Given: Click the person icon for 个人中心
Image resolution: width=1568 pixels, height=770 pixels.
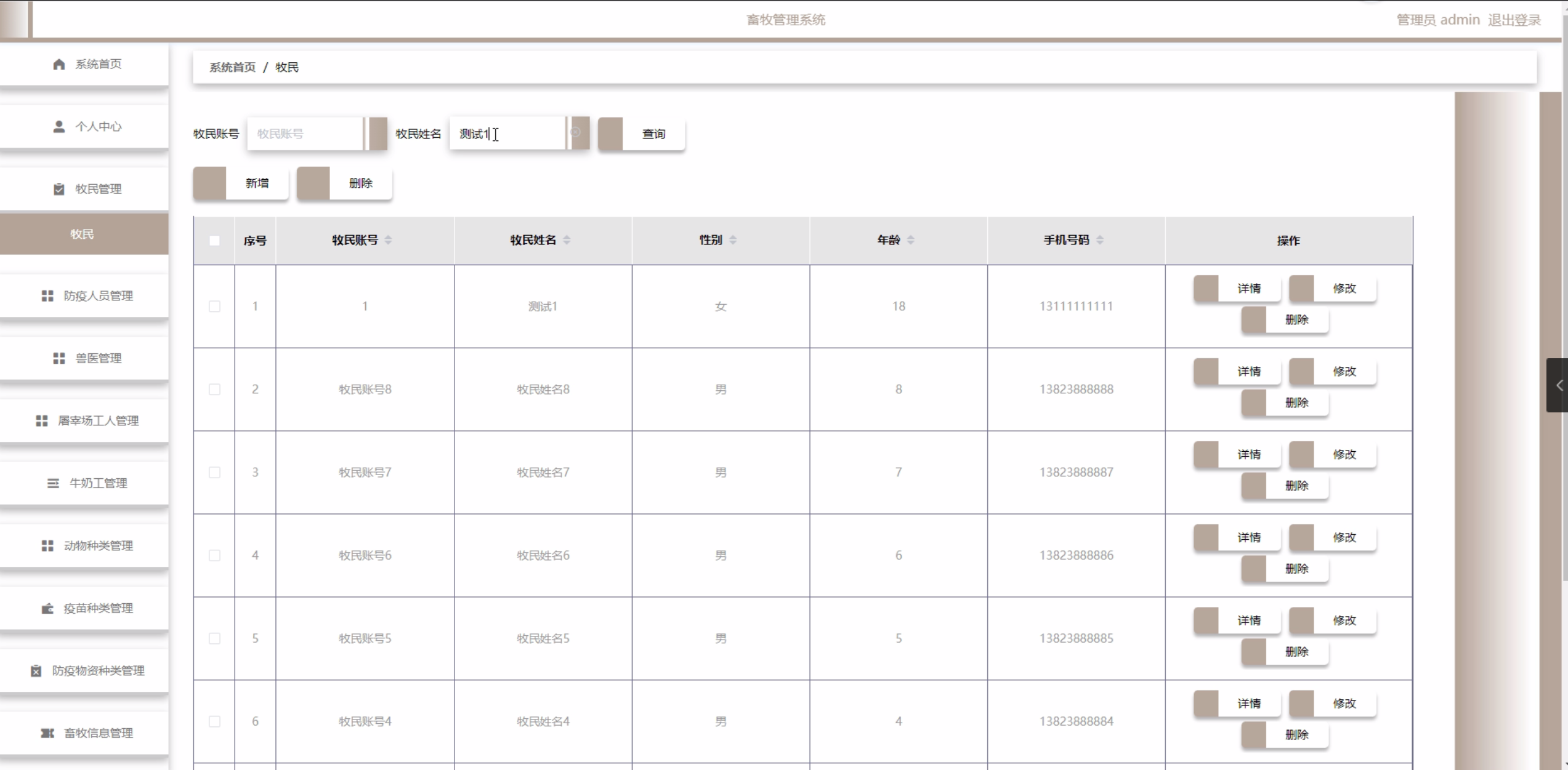Looking at the screenshot, I should (x=59, y=127).
